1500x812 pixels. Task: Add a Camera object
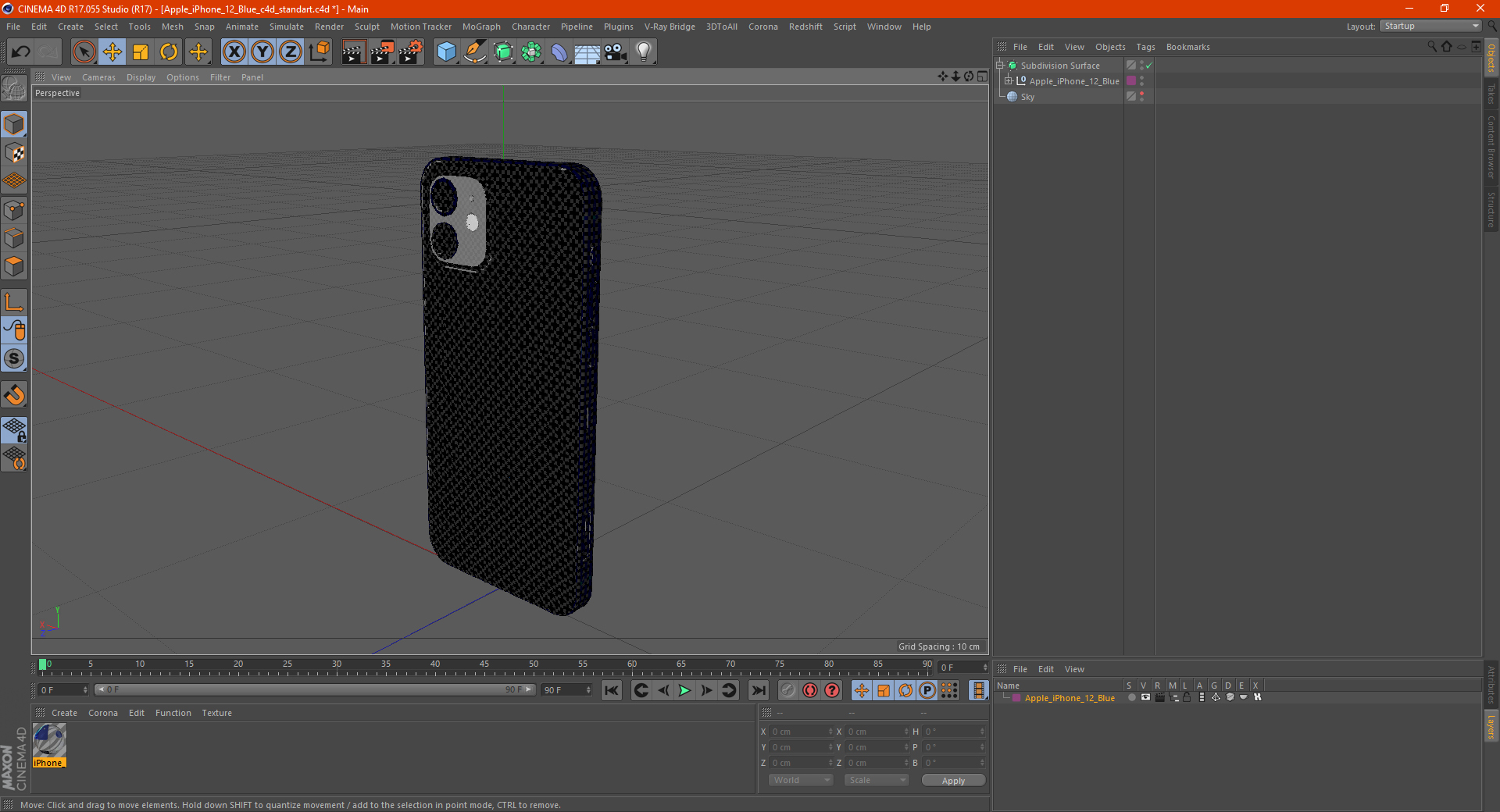[x=616, y=52]
